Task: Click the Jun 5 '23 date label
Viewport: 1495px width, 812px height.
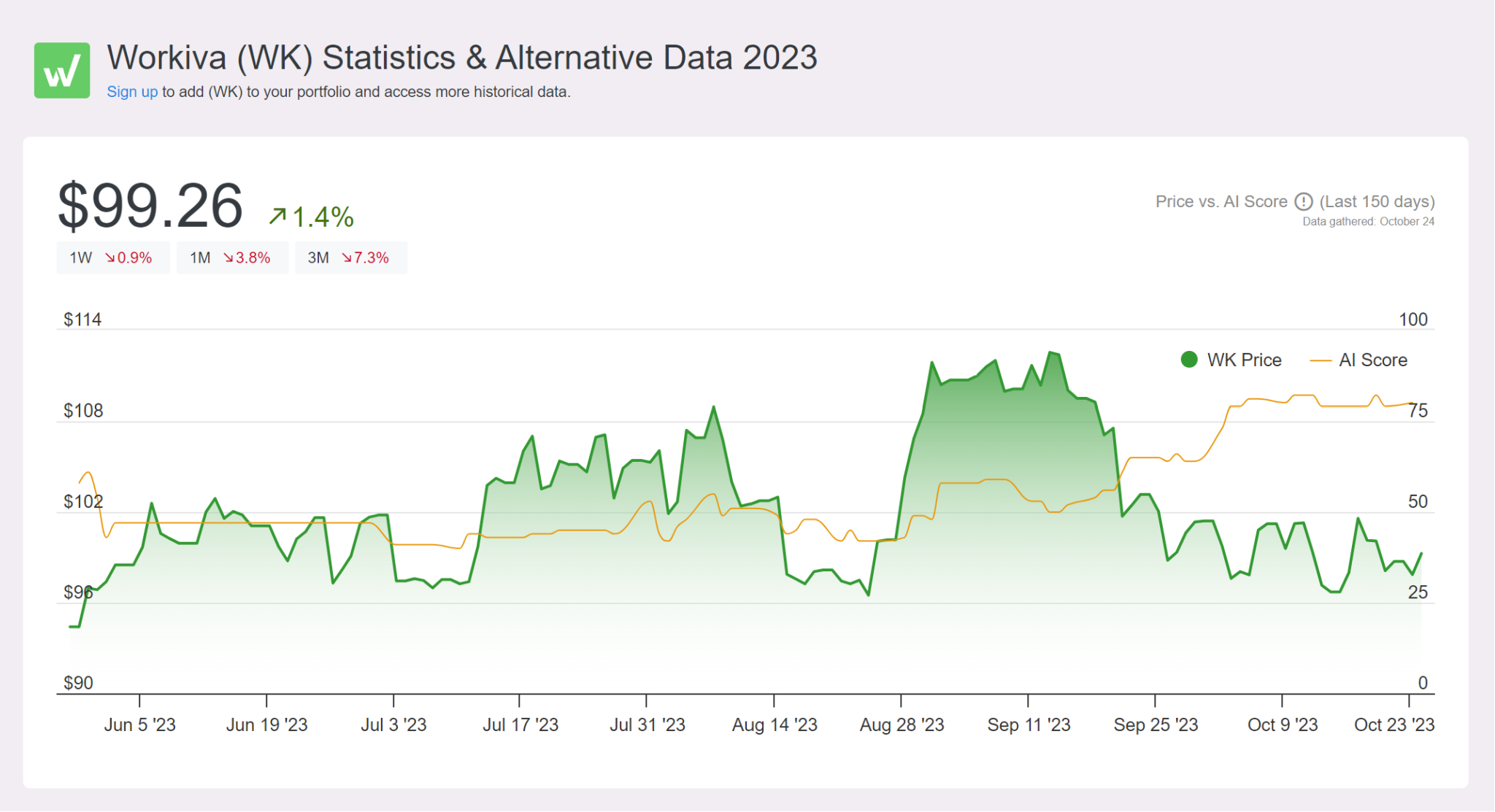Action: [x=139, y=724]
